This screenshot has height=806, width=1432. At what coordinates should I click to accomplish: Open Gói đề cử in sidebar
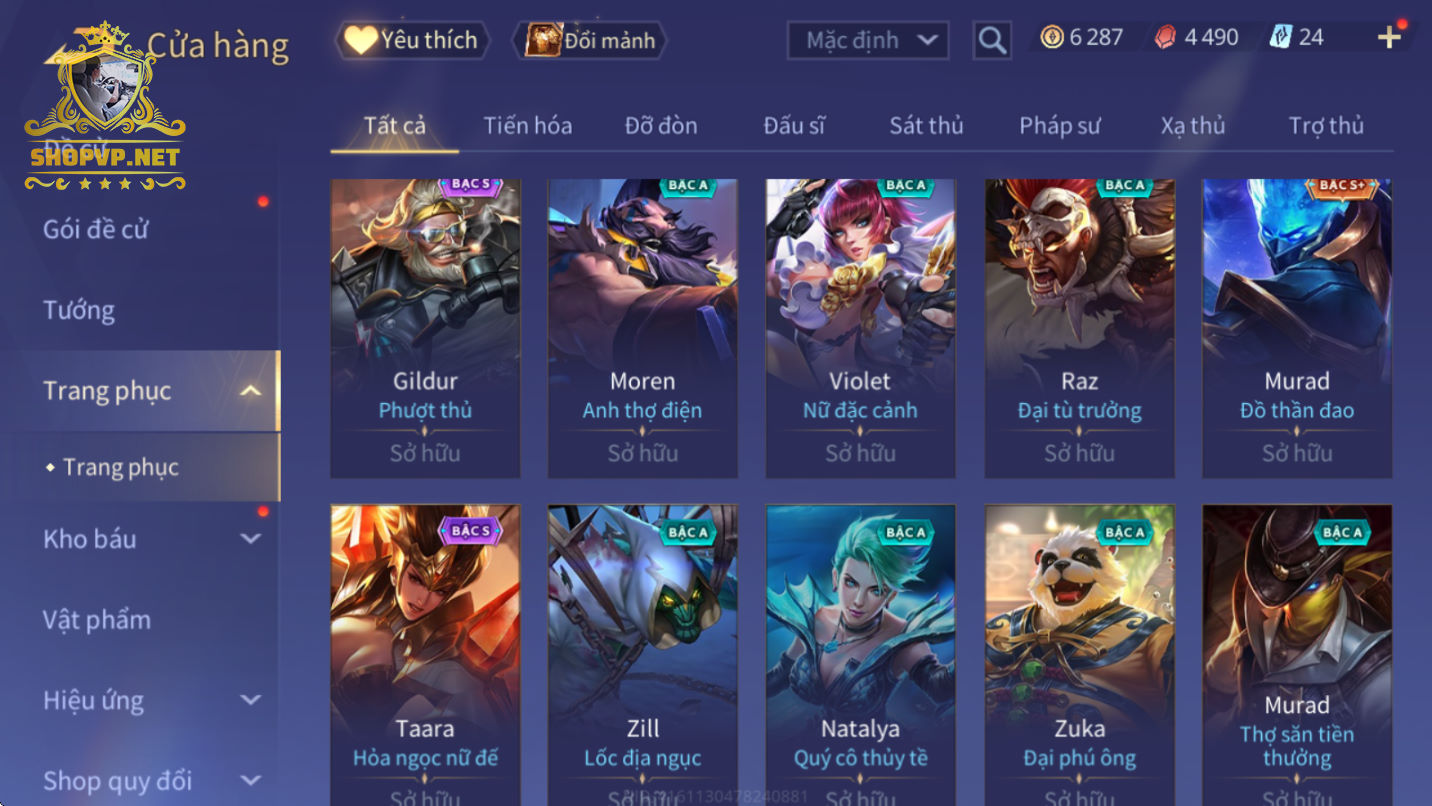click(x=95, y=229)
